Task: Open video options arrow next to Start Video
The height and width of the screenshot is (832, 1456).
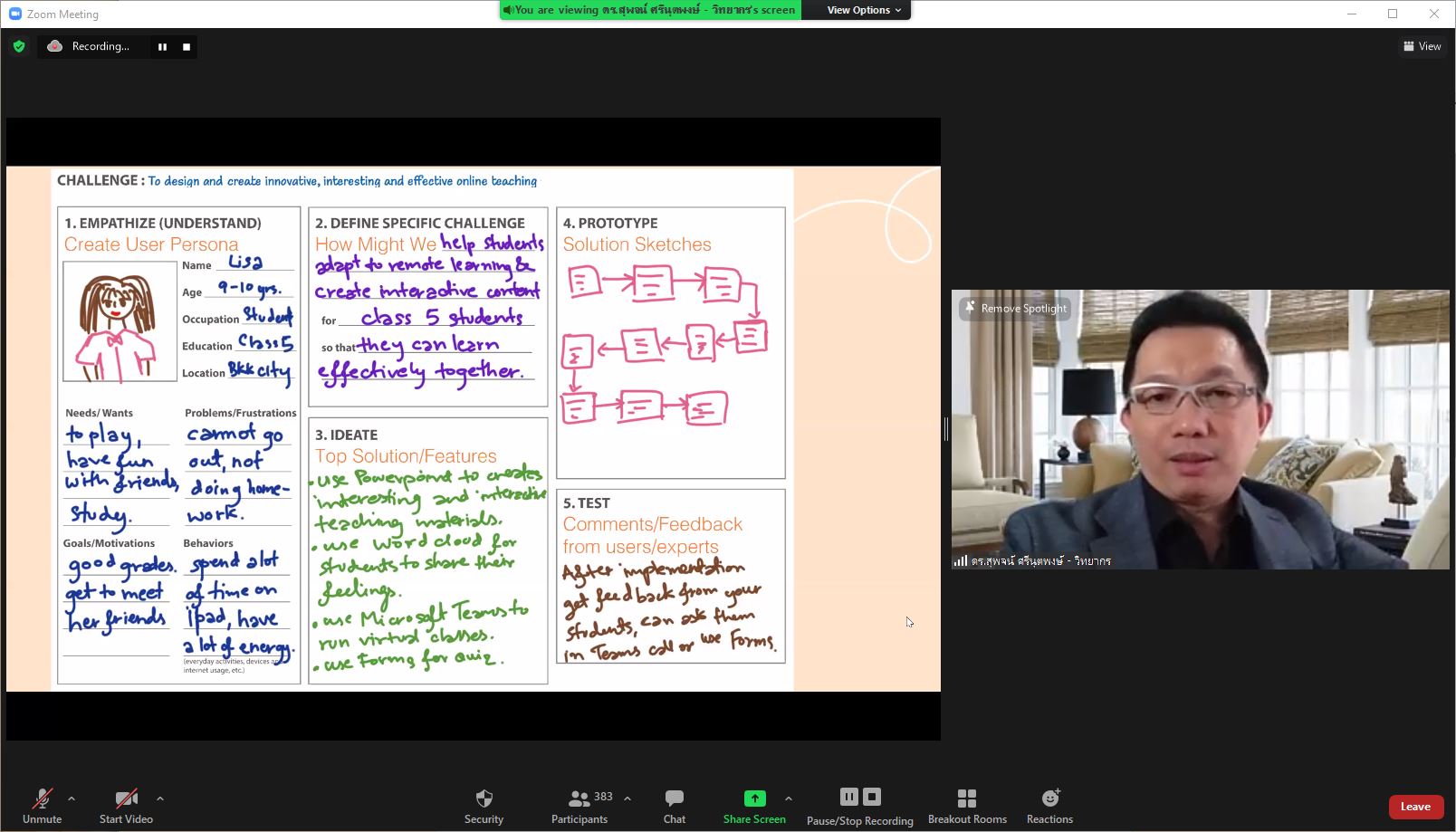Action: [160, 799]
